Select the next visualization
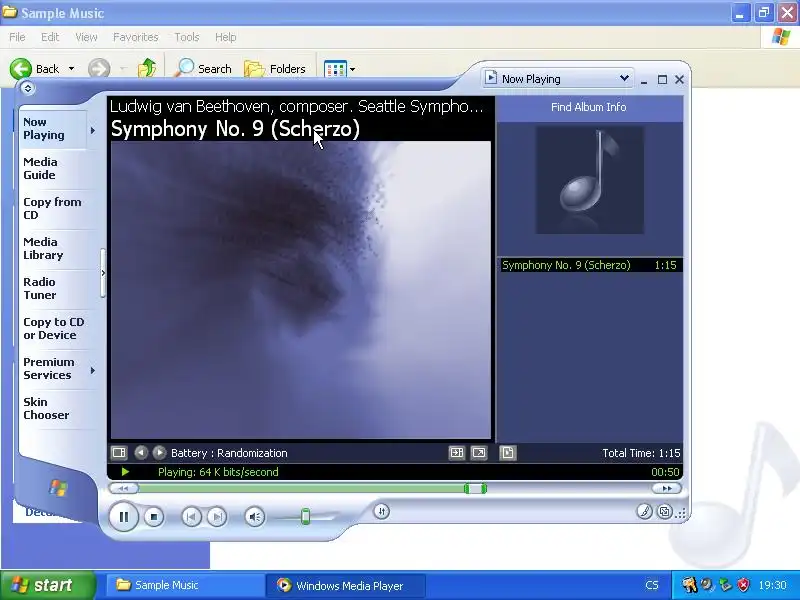Image resolution: width=800 pixels, height=600 pixels. tap(159, 453)
